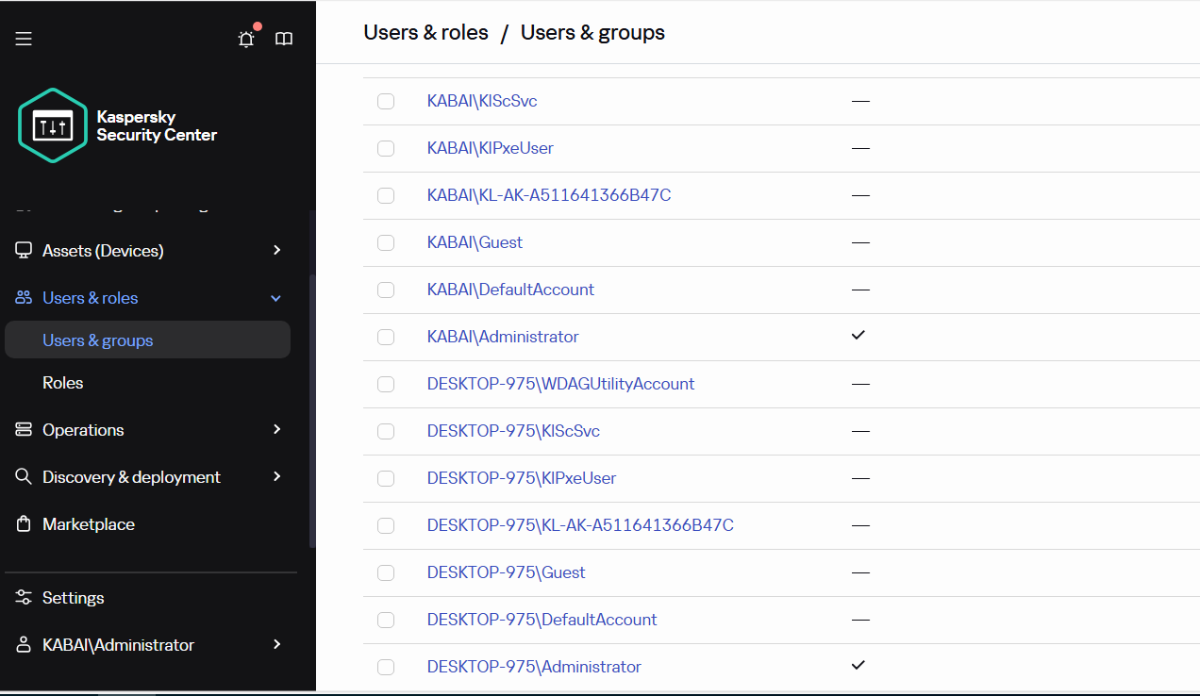Click the user account person icon

click(x=24, y=645)
